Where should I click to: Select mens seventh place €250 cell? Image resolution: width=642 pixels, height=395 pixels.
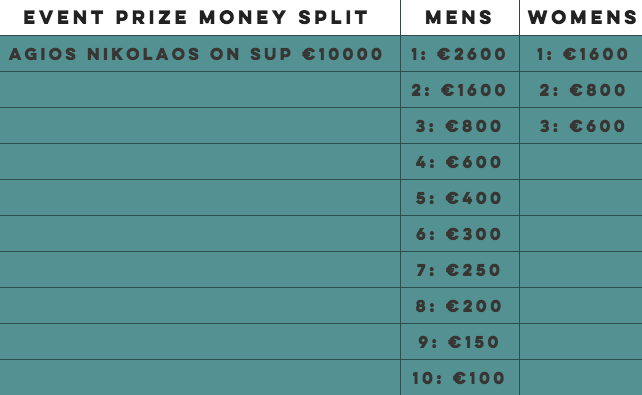tap(459, 270)
